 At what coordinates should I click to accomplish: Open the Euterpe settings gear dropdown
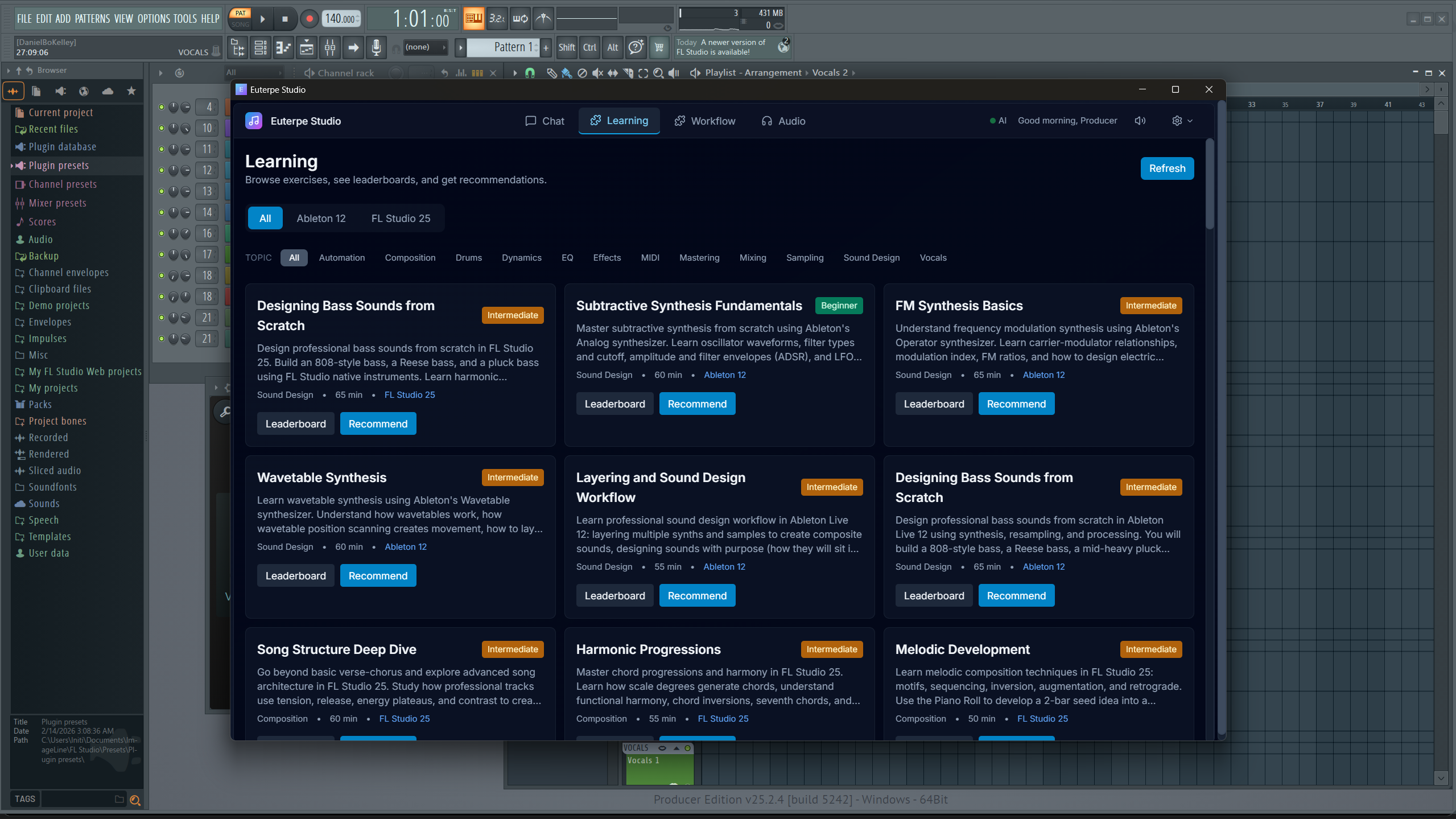[x=1182, y=121]
